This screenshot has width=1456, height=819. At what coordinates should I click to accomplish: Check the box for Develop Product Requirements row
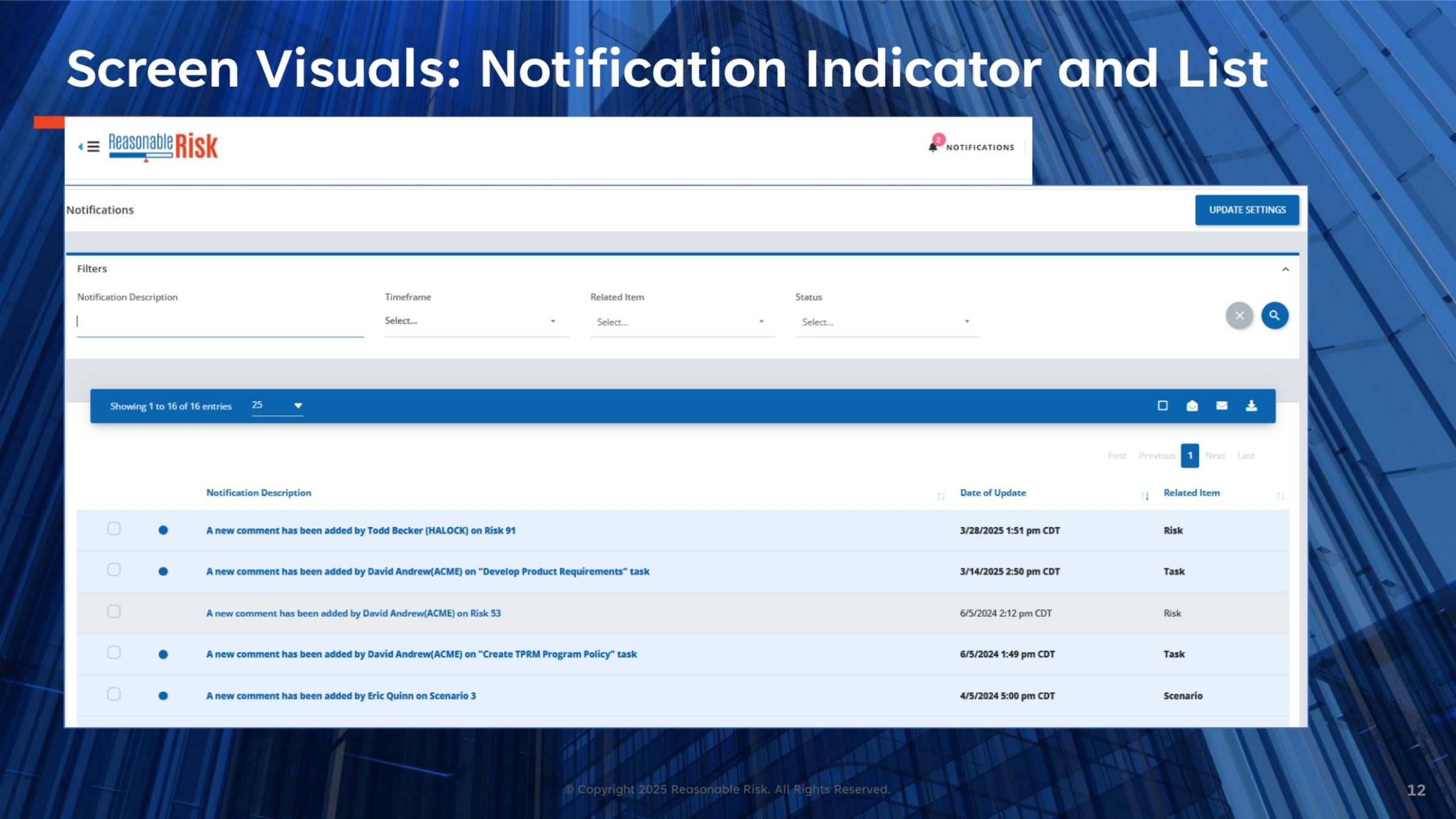[113, 570]
